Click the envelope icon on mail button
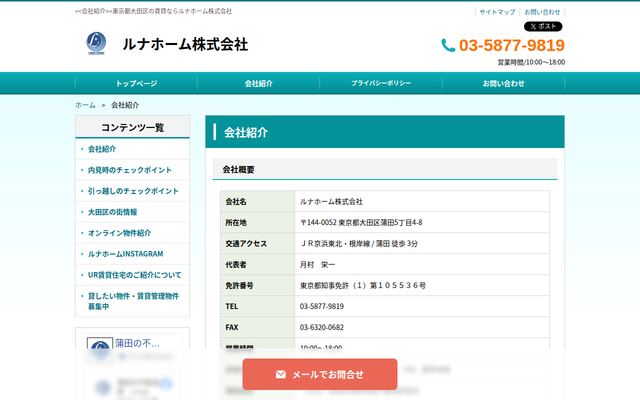 [x=280, y=374]
